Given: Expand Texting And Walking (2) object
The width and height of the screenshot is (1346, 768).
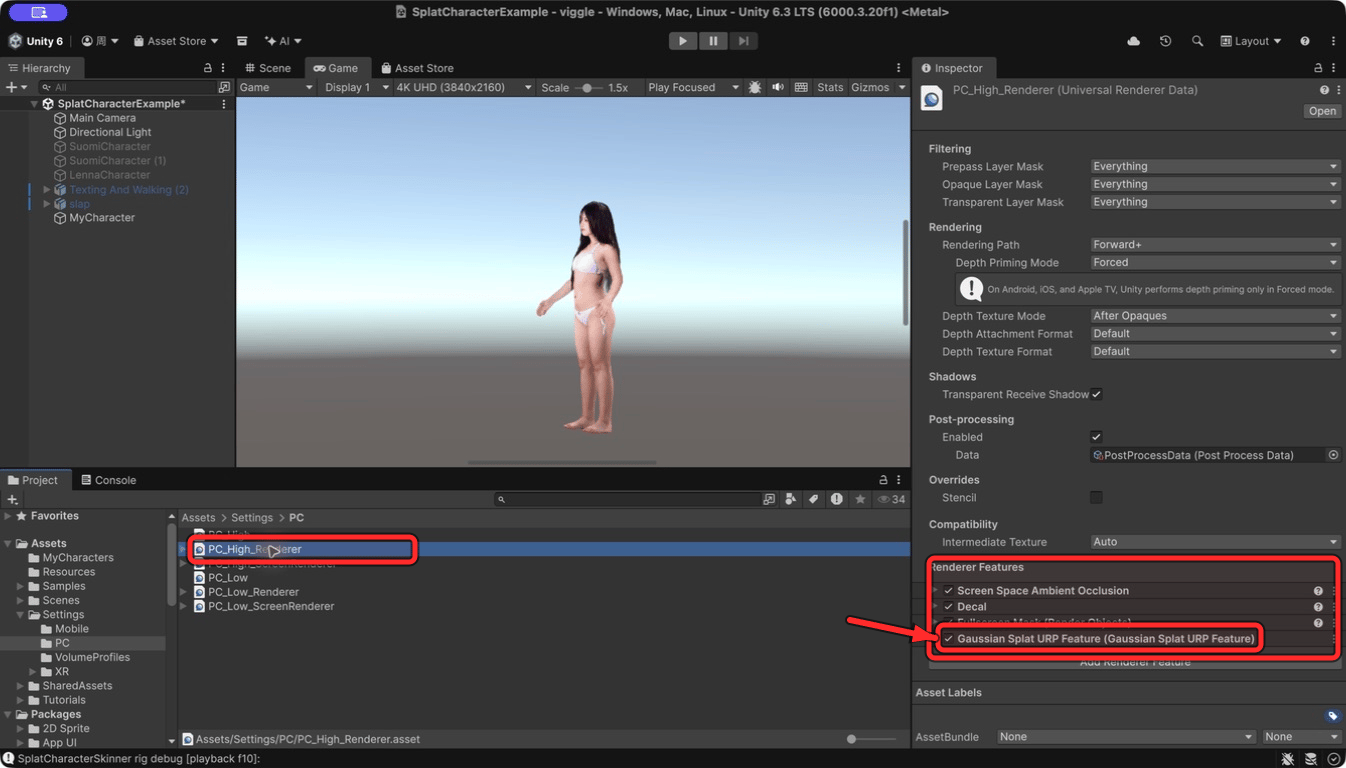Looking at the screenshot, I should tap(46, 190).
